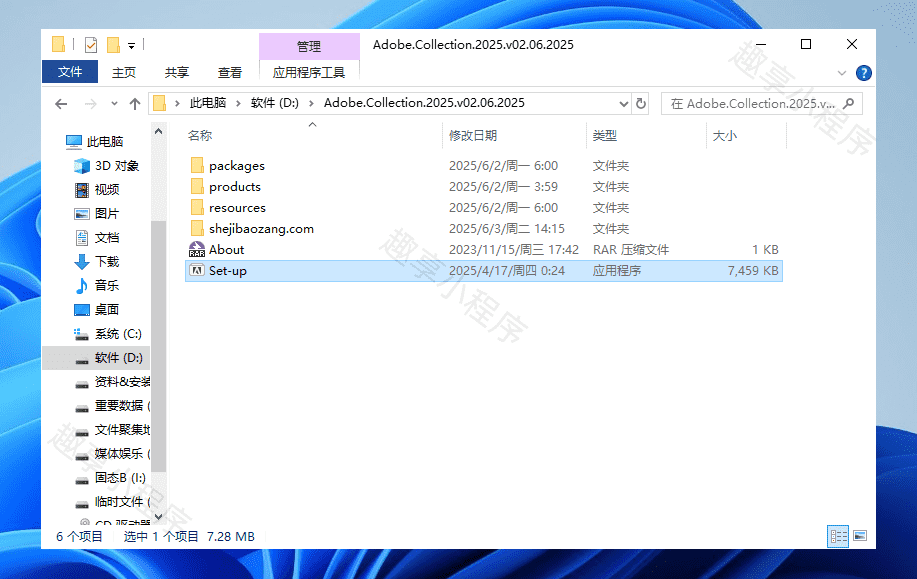Open the address bar history dropdown
917x579 pixels.
(x=623, y=104)
